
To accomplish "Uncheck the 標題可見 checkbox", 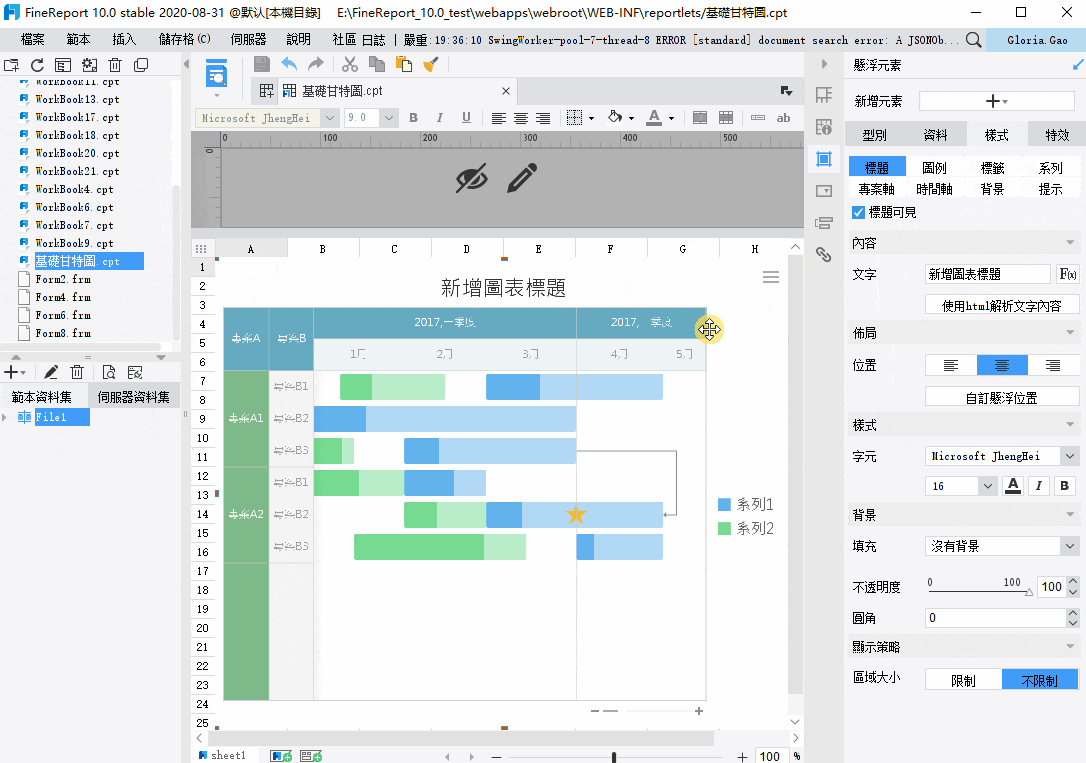I will [x=859, y=212].
